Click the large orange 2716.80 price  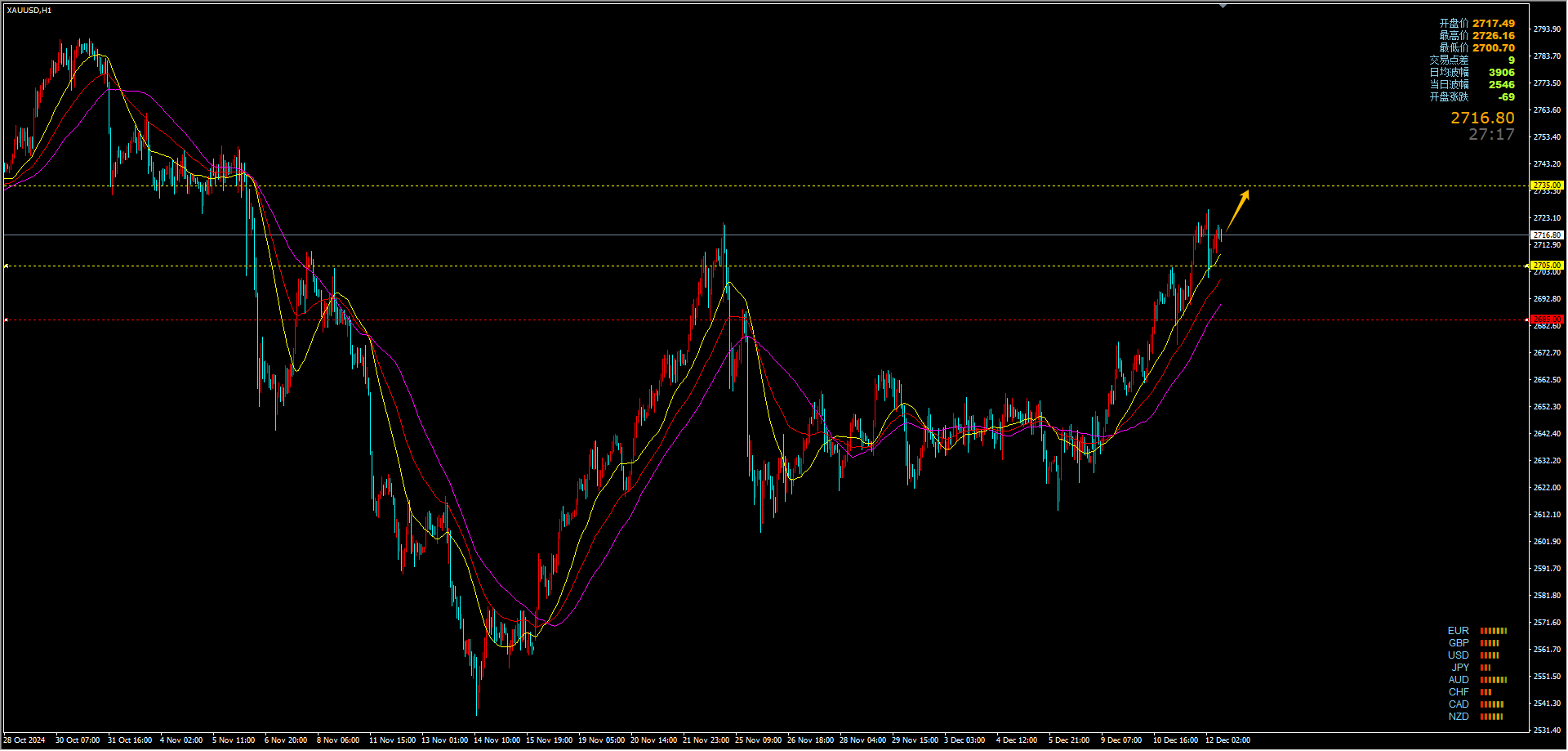[1482, 118]
